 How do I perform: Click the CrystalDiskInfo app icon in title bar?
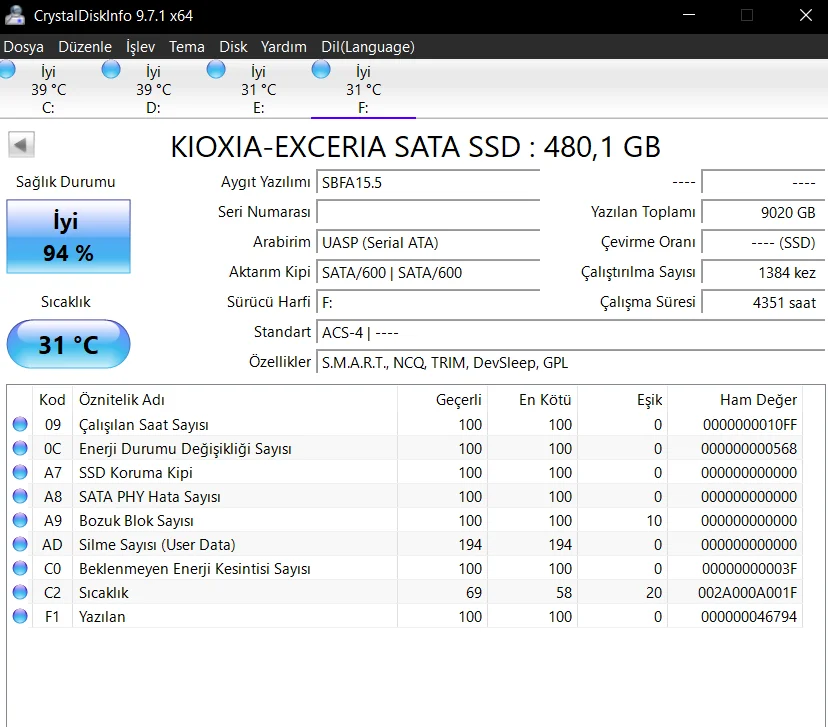pyautogui.click(x=14, y=15)
